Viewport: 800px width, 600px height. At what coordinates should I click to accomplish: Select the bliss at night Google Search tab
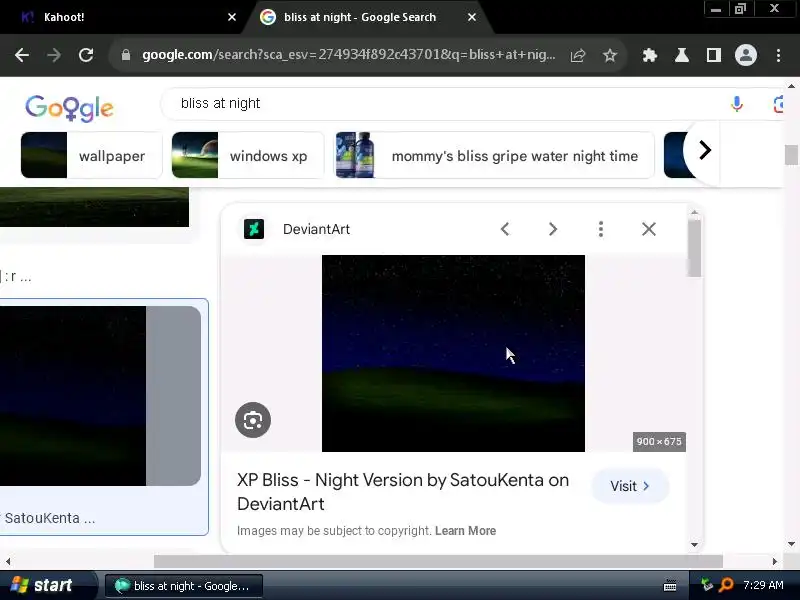pos(360,17)
